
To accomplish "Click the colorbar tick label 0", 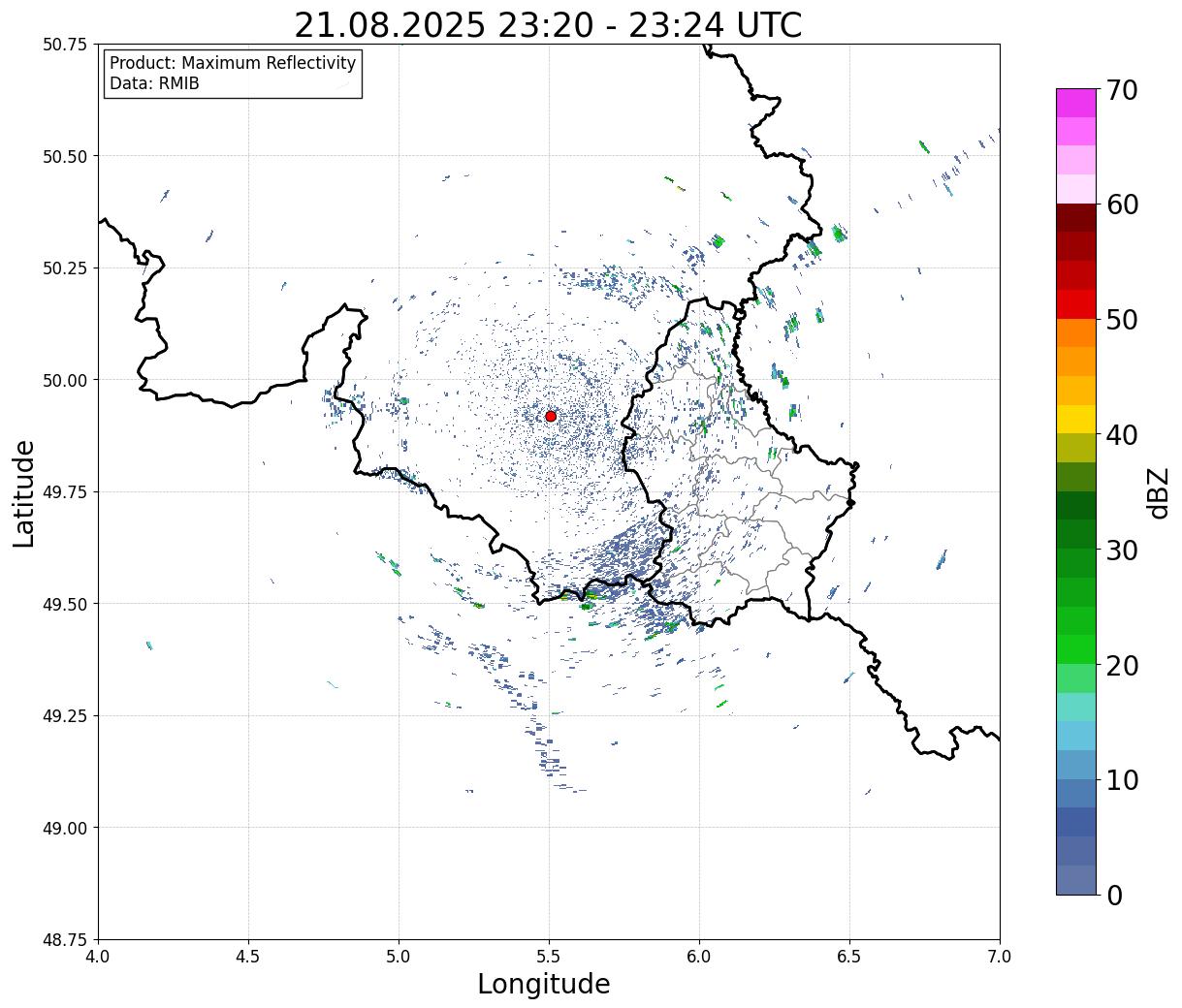I will tap(1114, 896).
